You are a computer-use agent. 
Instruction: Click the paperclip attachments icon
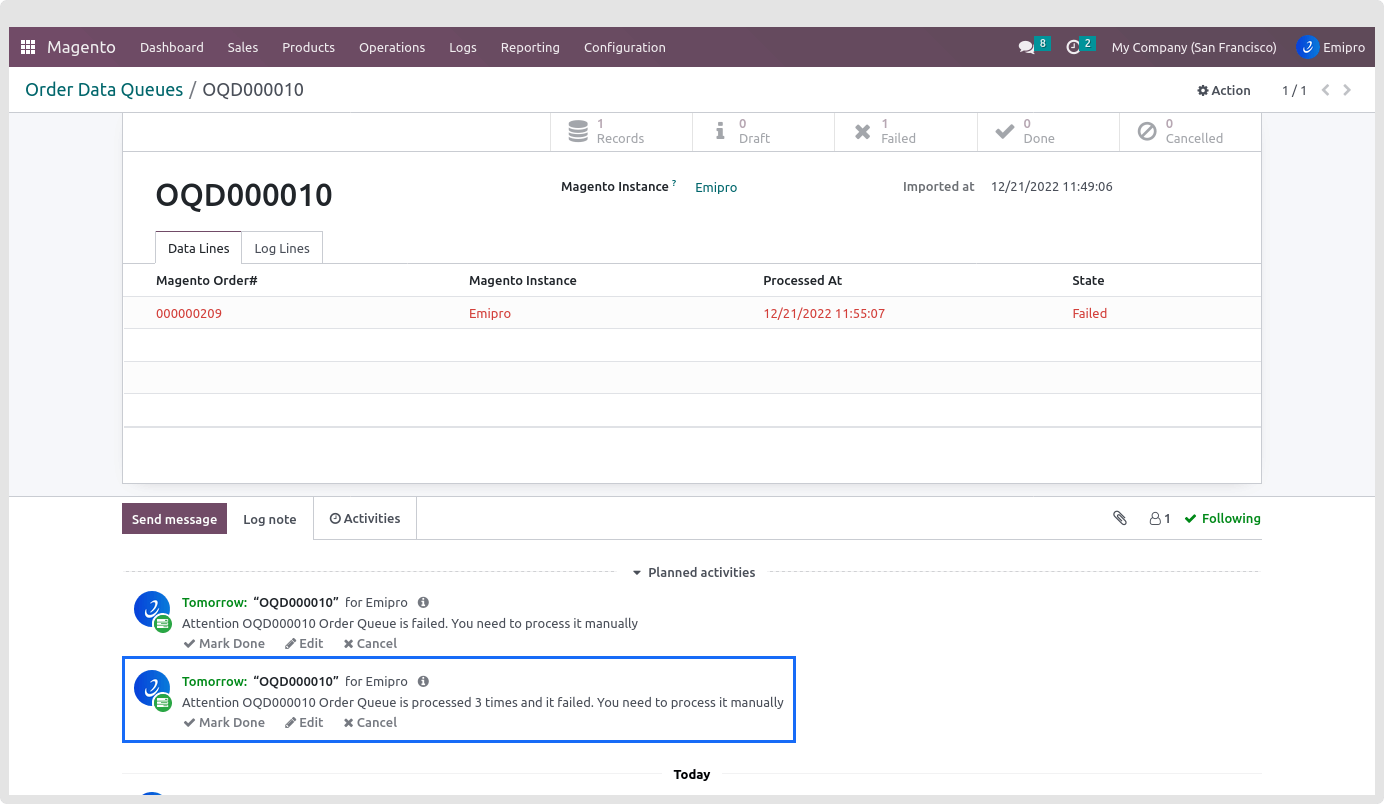click(x=1120, y=518)
